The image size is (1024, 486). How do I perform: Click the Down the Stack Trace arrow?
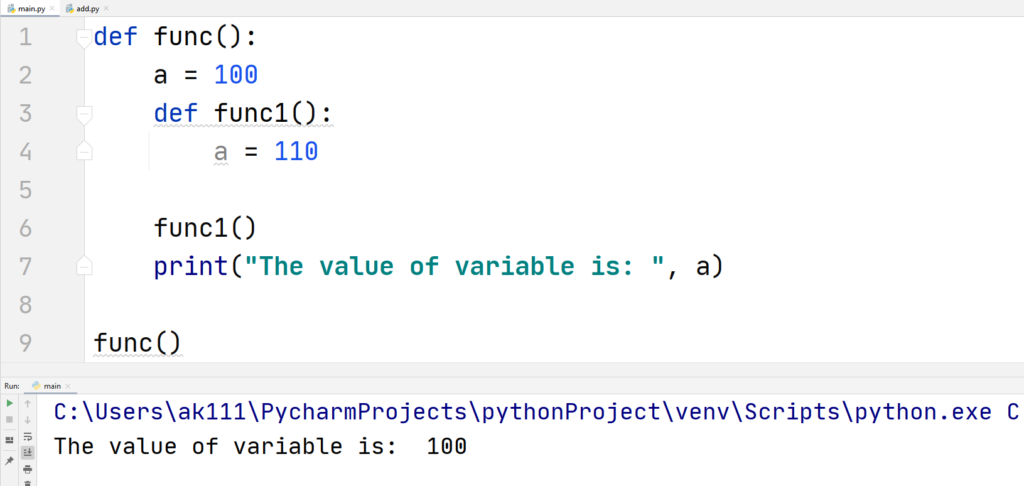click(x=27, y=419)
